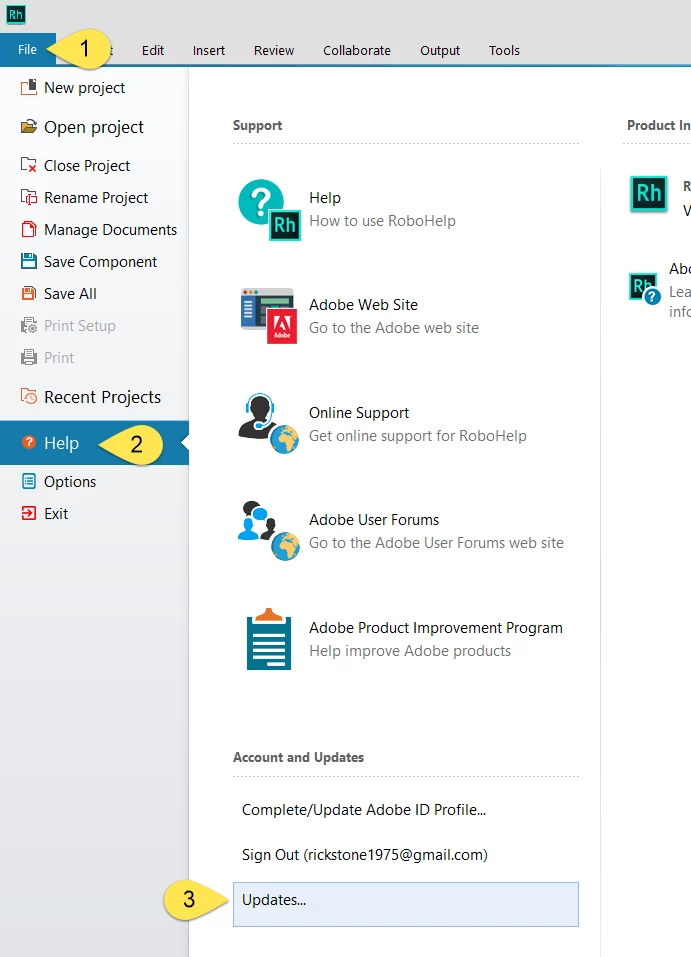Choose Rename Project entry

click(94, 197)
